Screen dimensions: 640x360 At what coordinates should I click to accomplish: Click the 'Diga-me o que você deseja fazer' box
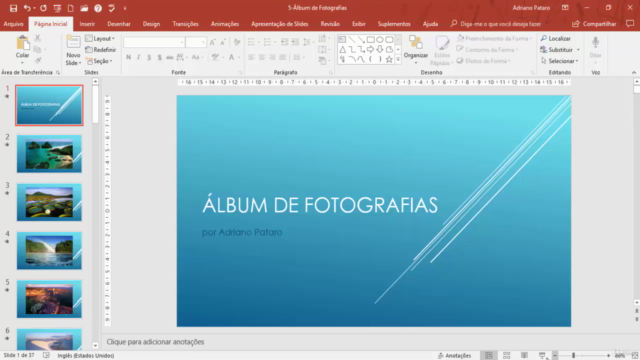(x=496, y=24)
